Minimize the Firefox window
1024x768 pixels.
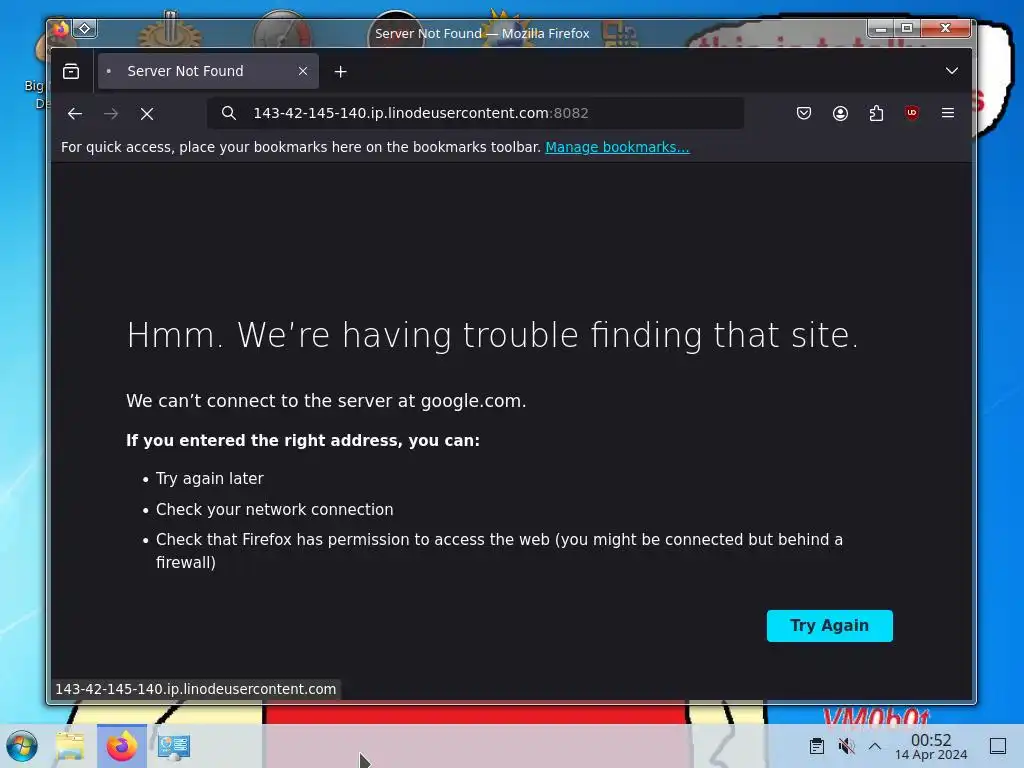(x=881, y=28)
